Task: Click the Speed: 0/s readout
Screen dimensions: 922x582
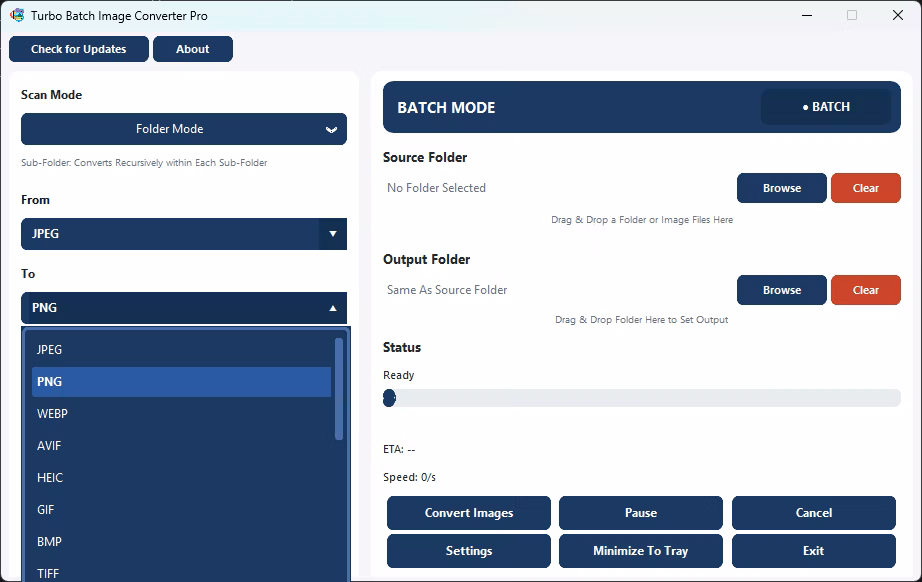Action: click(x=409, y=477)
